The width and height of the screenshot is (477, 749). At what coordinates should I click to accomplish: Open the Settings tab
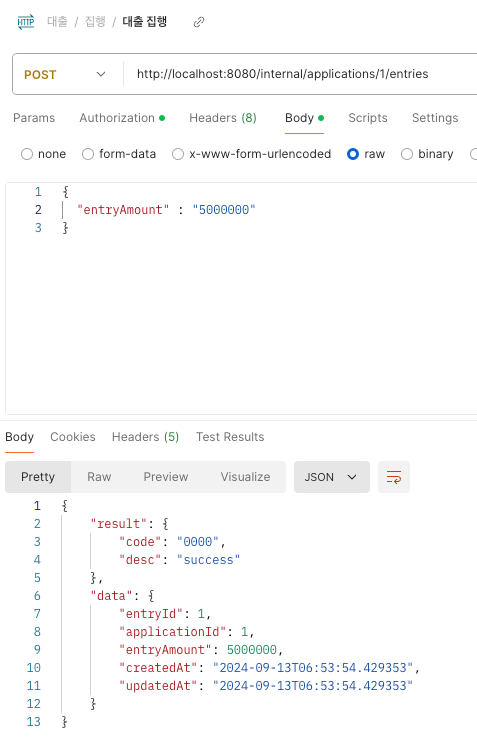click(435, 118)
